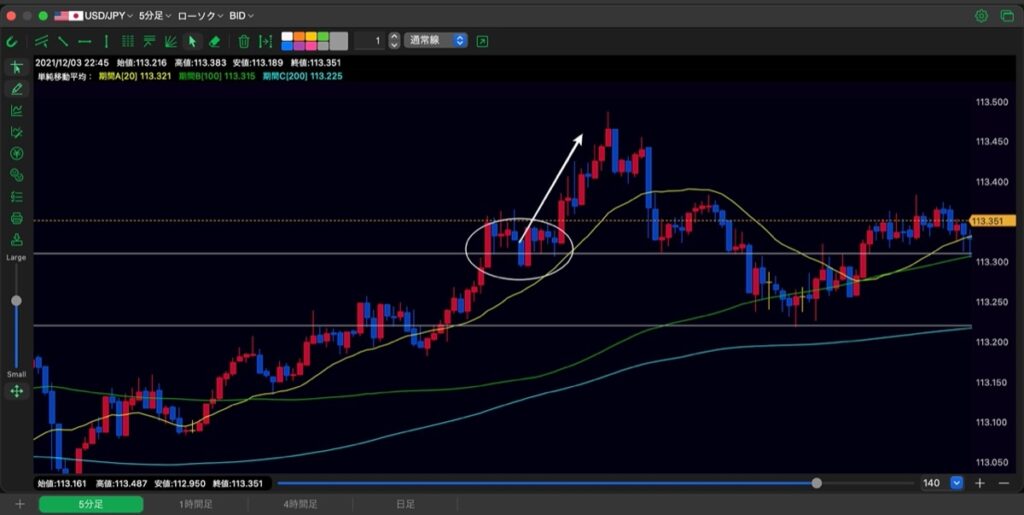
Task: Switch to the 4時間足 tab
Action: tap(300, 505)
